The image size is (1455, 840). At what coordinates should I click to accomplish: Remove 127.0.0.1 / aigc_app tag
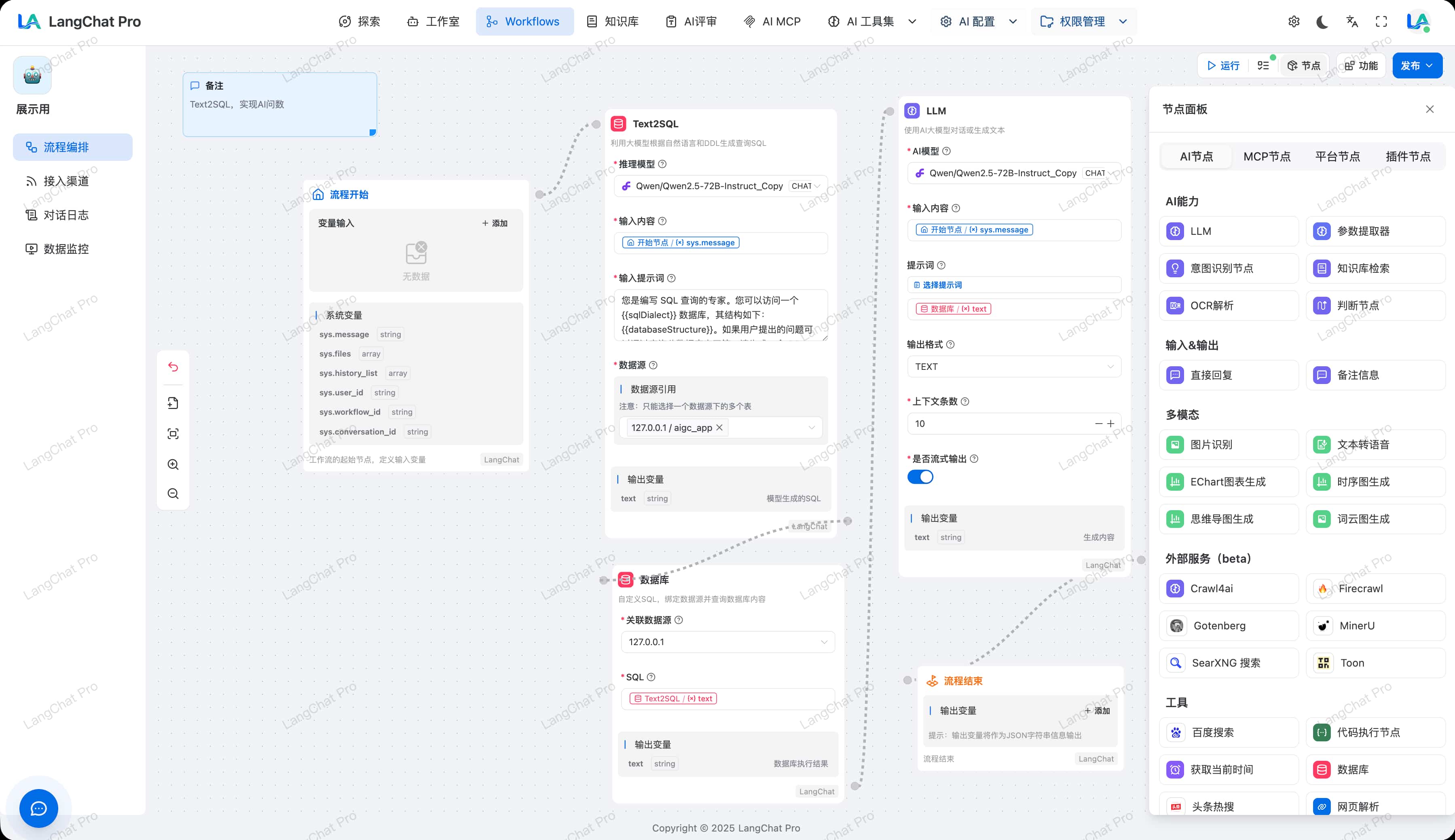pos(719,428)
